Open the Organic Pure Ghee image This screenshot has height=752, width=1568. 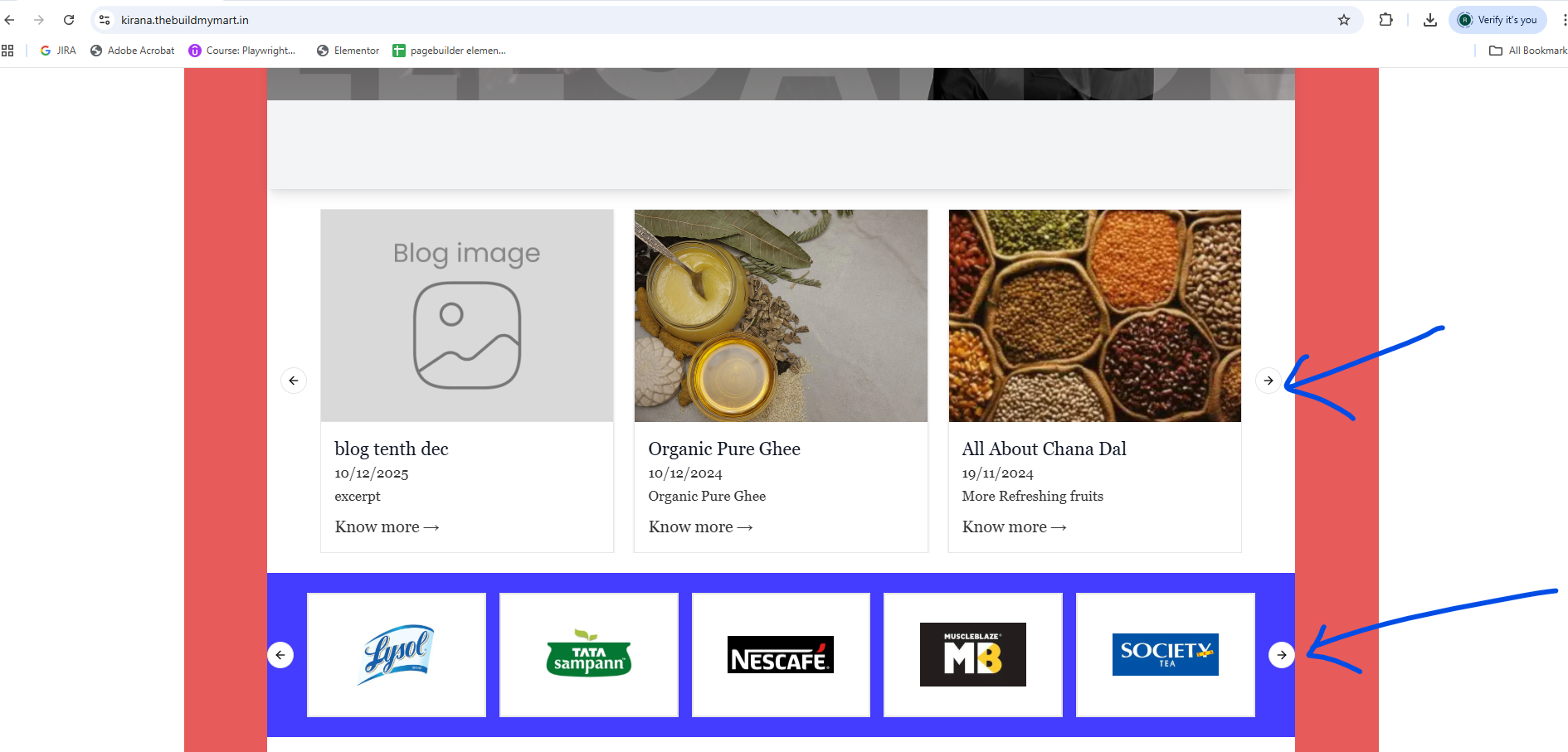781,316
